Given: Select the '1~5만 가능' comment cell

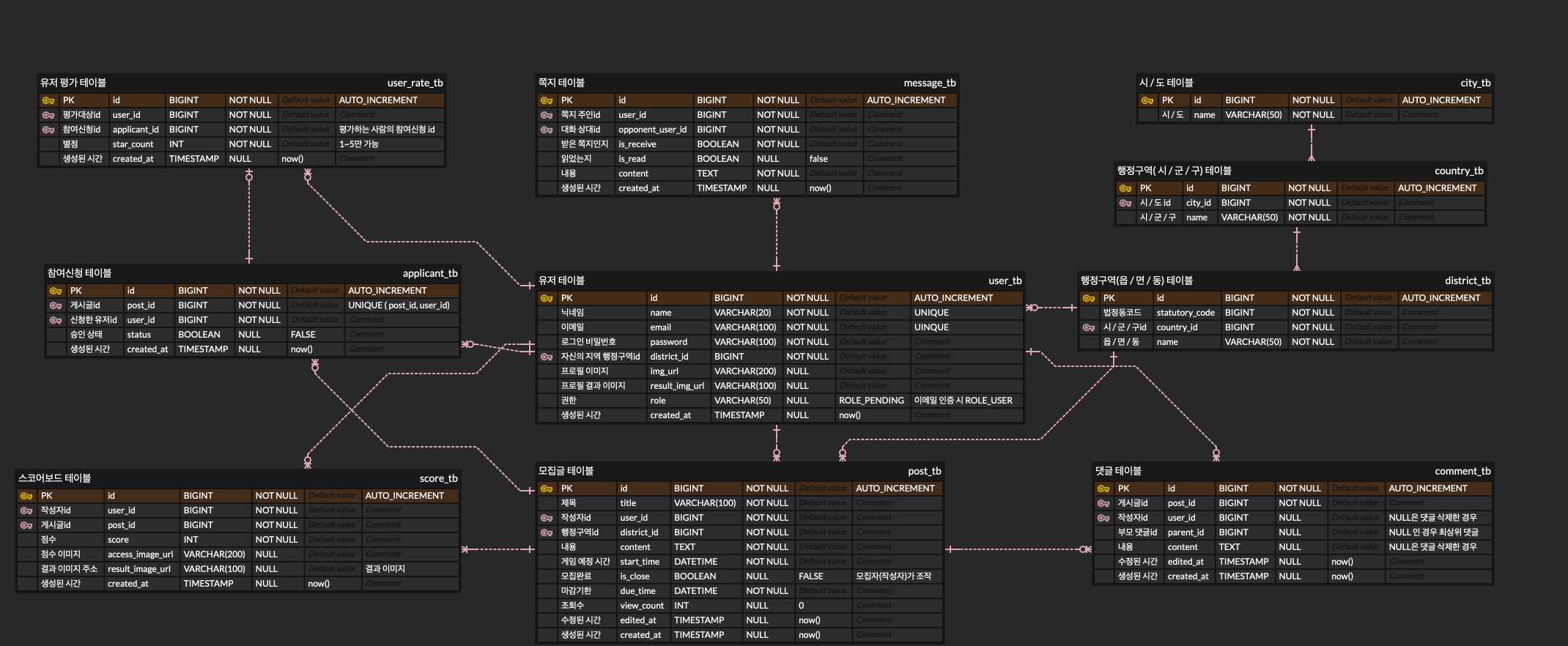Looking at the screenshot, I should (x=358, y=144).
